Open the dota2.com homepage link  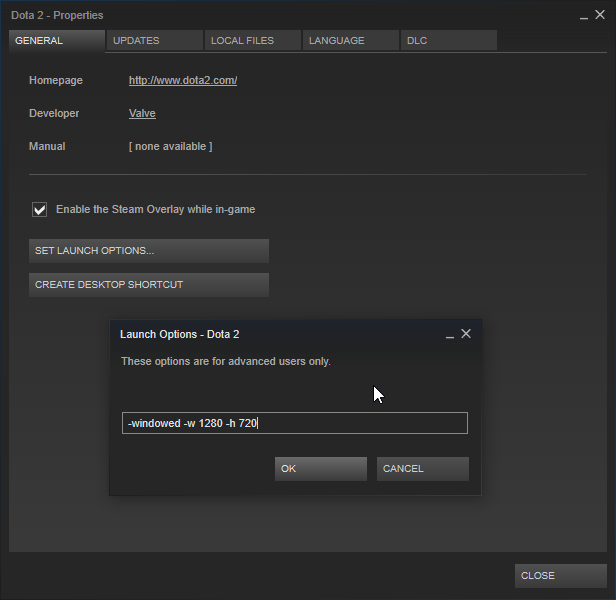pos(183,81)
